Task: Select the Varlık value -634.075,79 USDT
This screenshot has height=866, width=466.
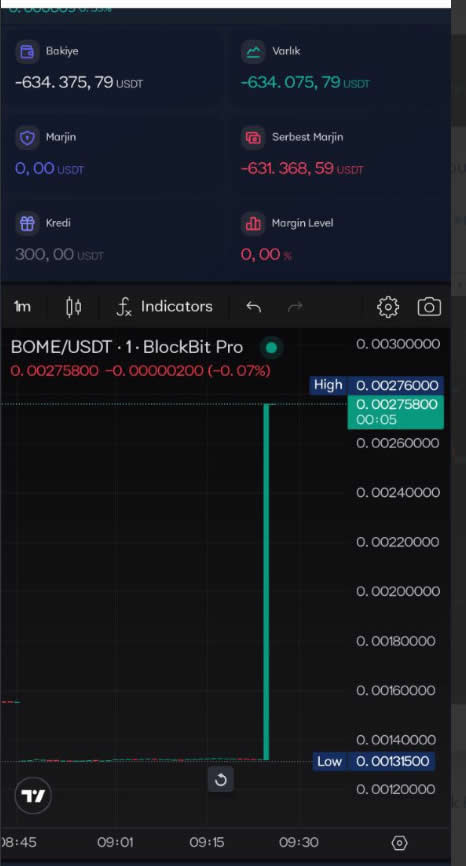Action: (x=305, y=83)
